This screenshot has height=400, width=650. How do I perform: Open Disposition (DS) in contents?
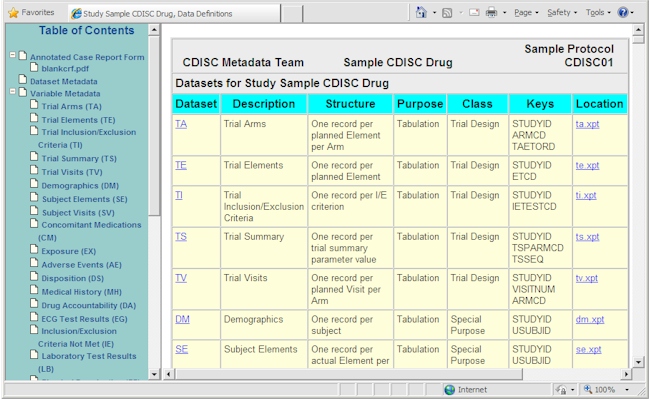tap(73, 279)
